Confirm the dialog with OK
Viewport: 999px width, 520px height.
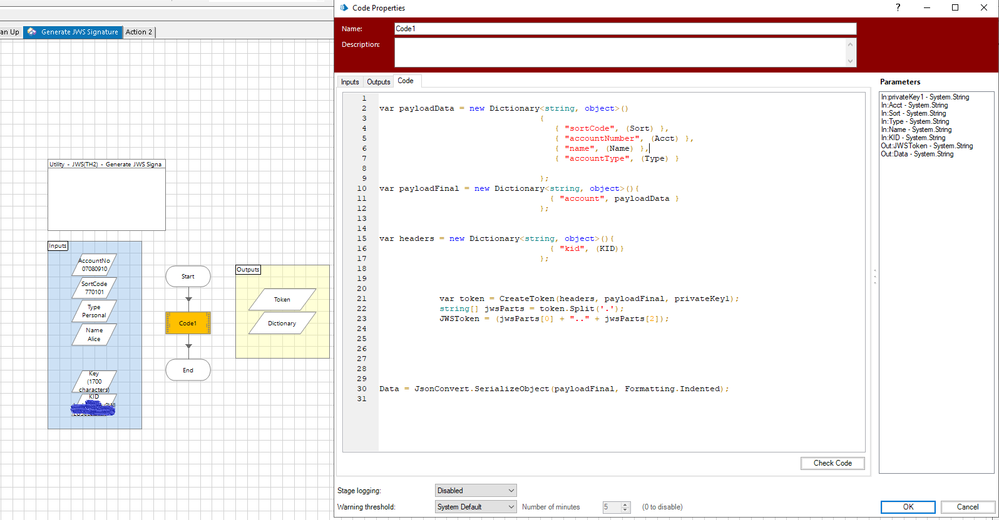click(908, 507)
